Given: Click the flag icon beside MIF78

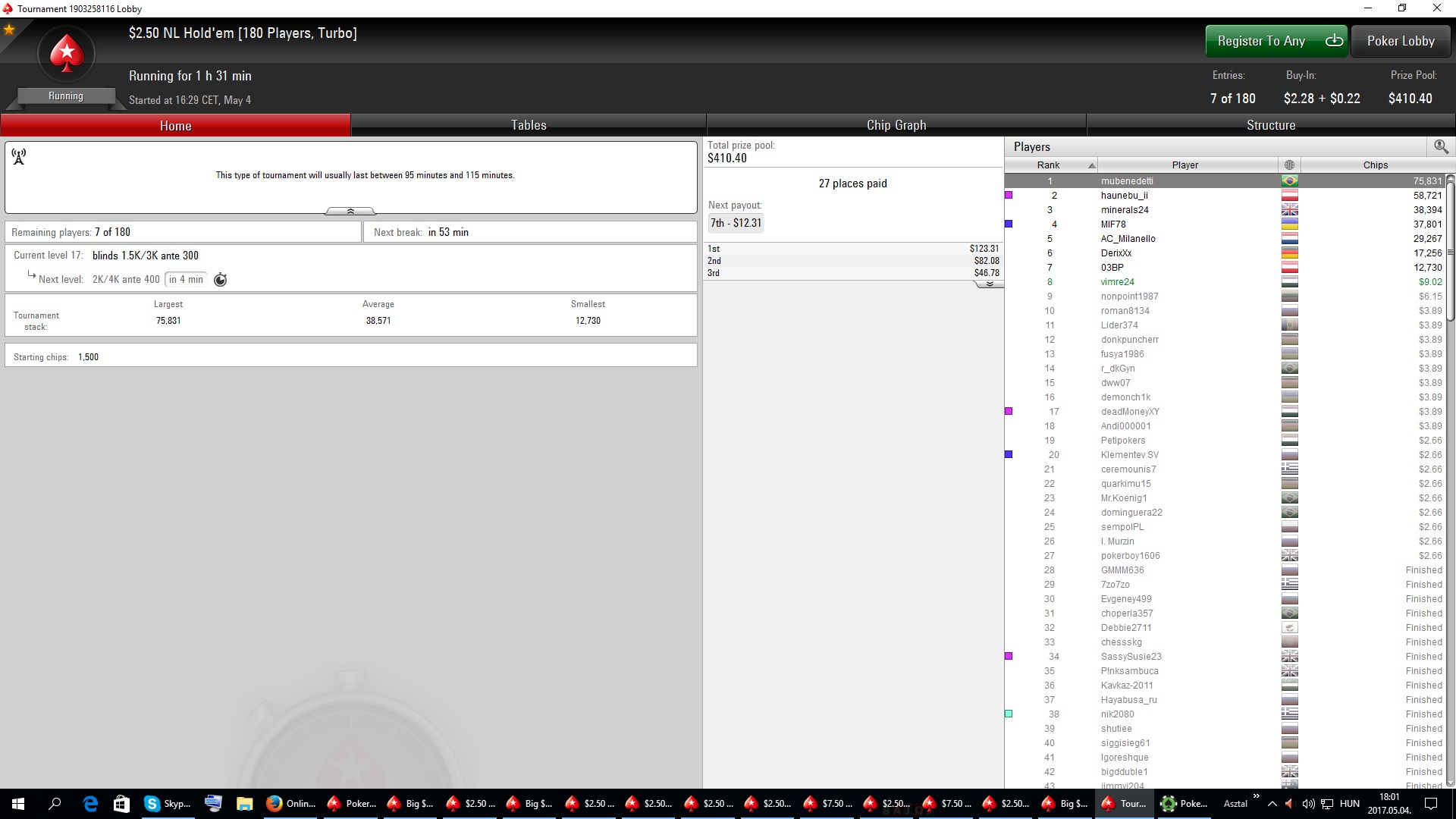Looking at the screenshot, I should pos(1289,224).
